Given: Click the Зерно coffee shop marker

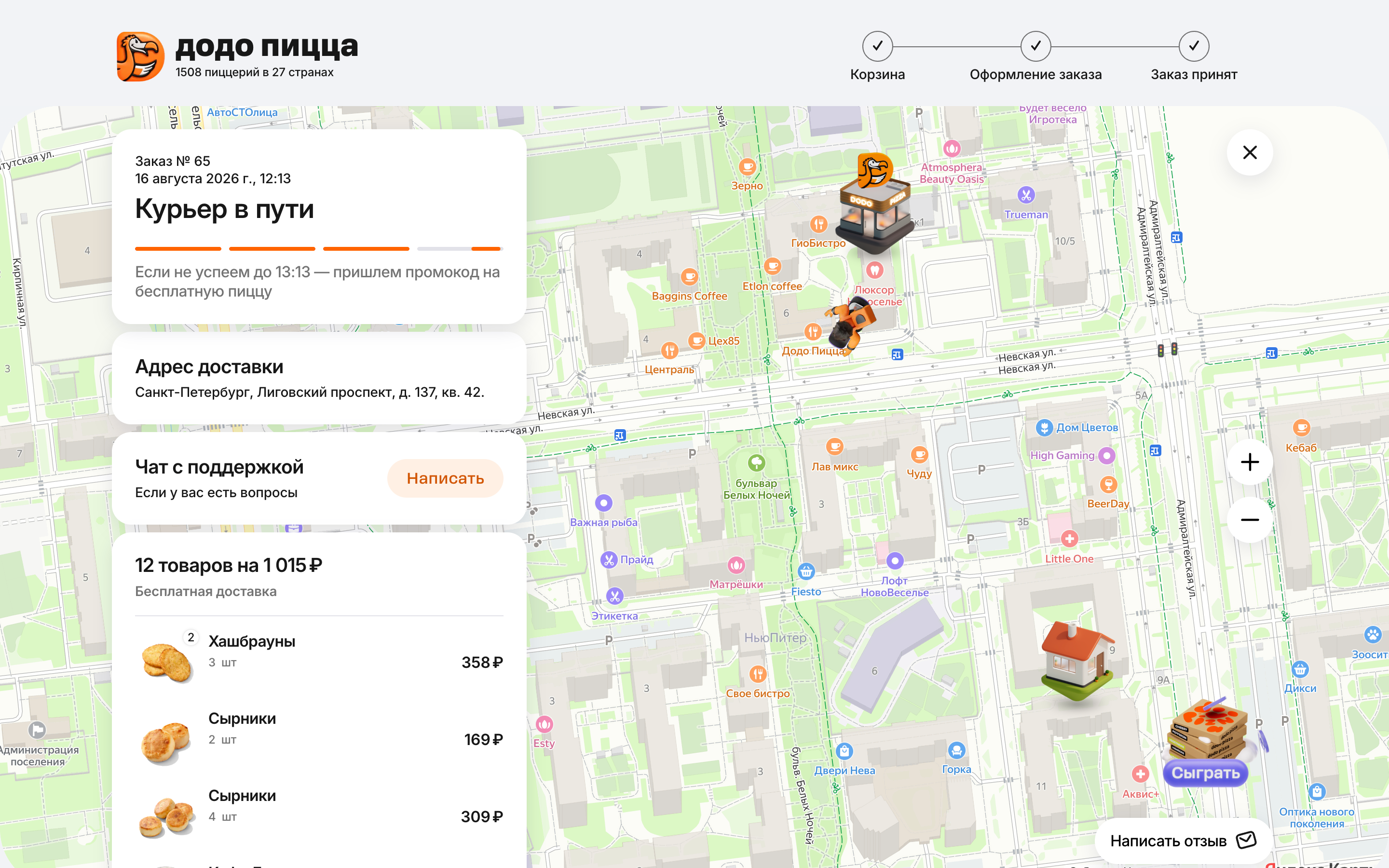Looking at the screenshot, I should pyautogui.click(x=747, y=167).
